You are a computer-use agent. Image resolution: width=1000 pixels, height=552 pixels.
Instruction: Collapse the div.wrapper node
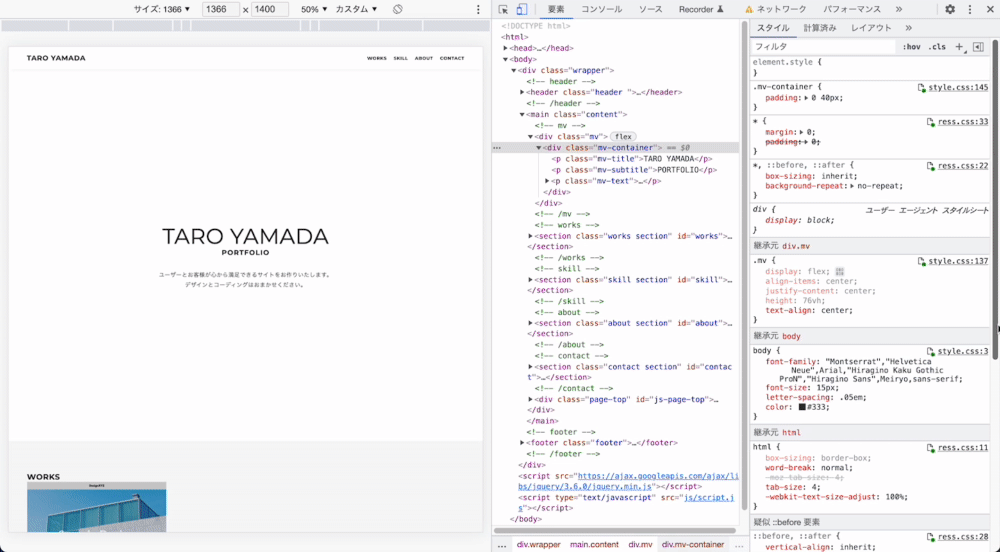[x=513, y=71]
